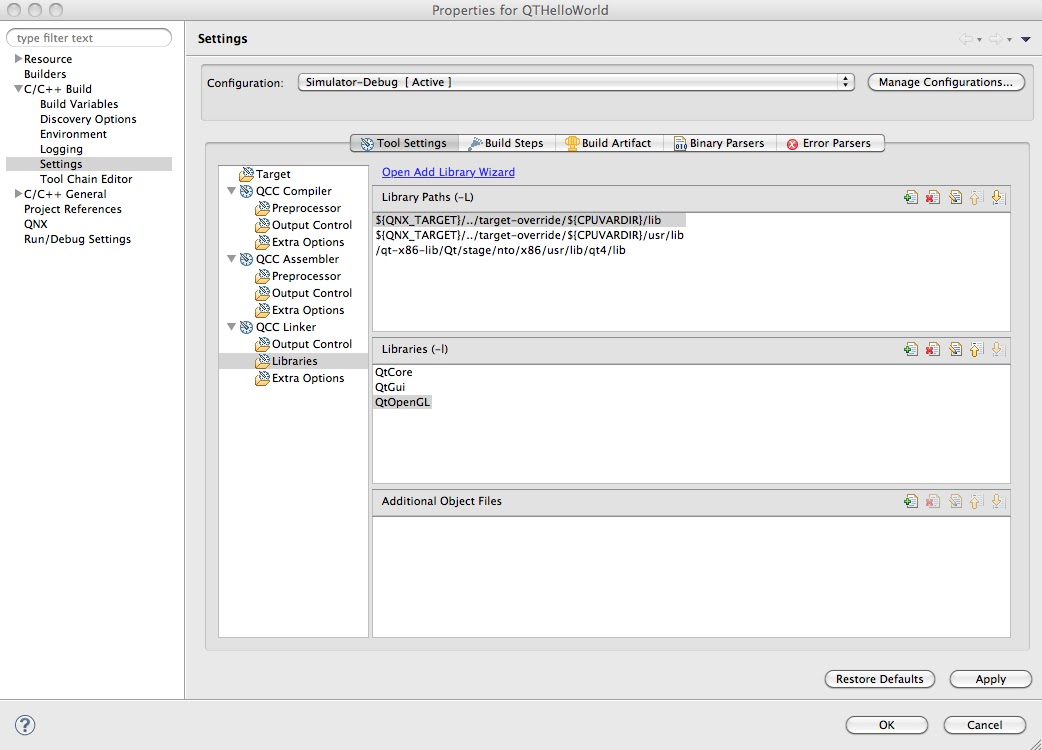Open the Configuration dropdown Simulator-Debug
The image size is (1042, 750).
[575, 82]
